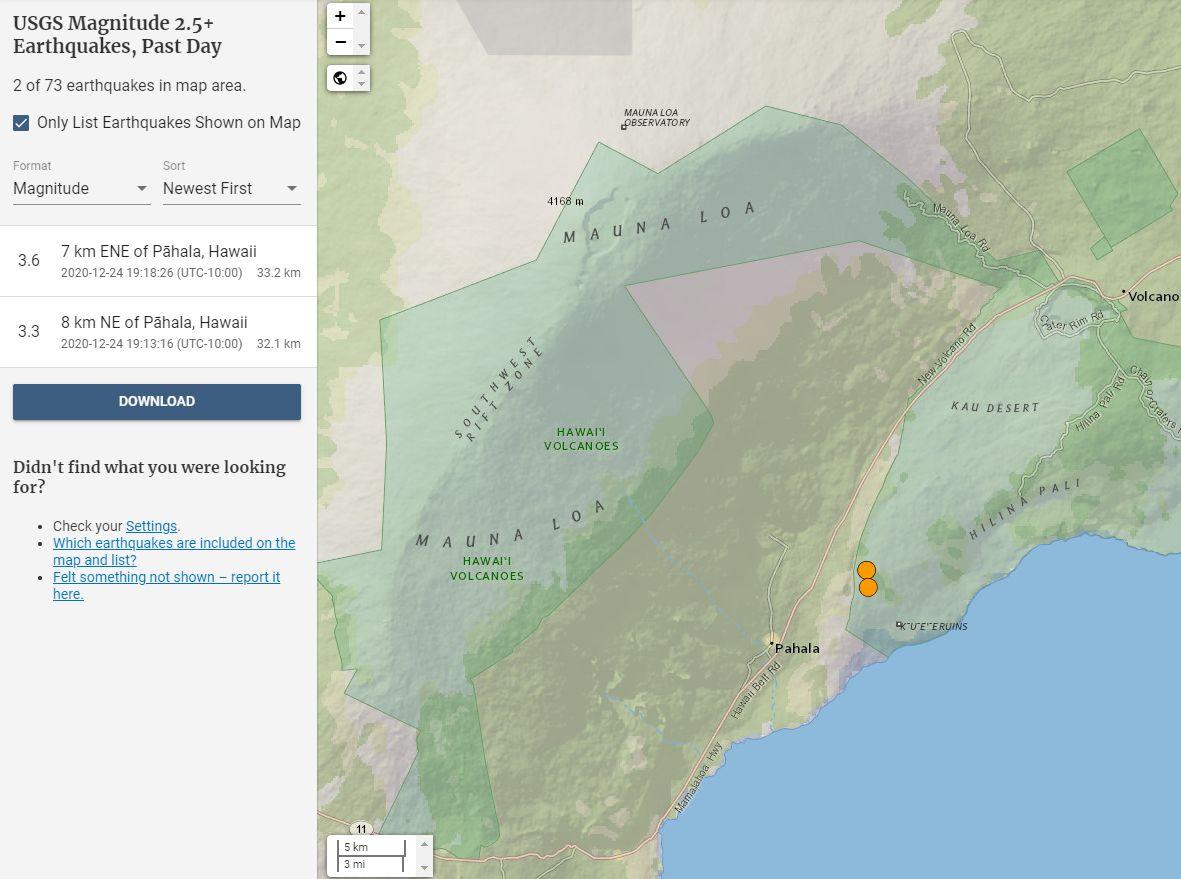Click the lower orange earthquake marker on the map
Screen dimensions: 1181x879
(x=868, y=588)
